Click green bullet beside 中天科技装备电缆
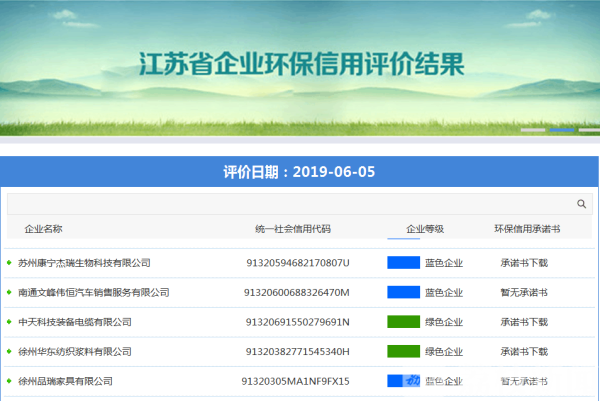Image resolution: width=600 pixels, height=401 pixels. click(x=9, y=322)
